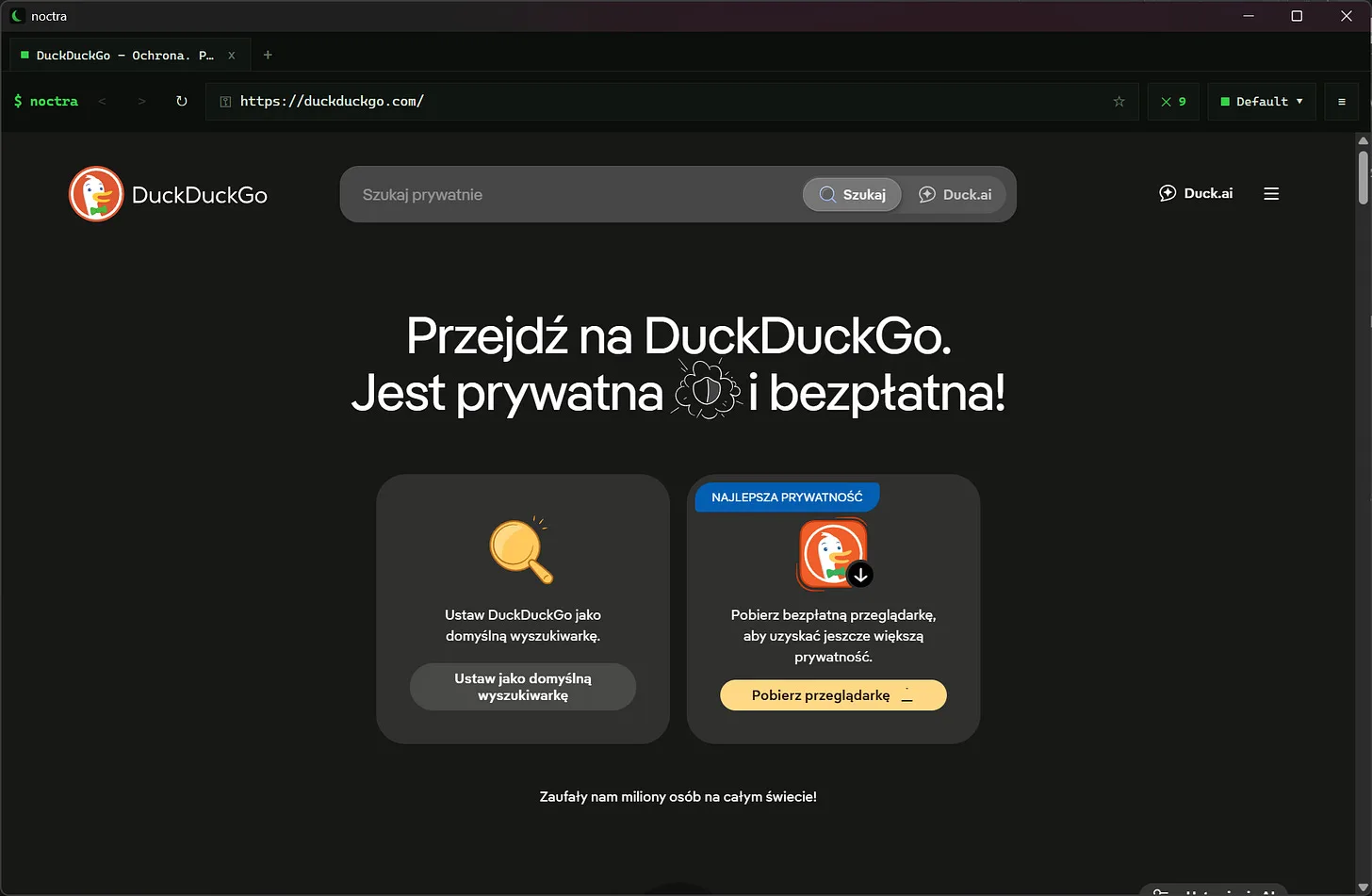Click the Pobierz przeglądarkę button
Viewport: 1372px width, 896px height.
click(x=833, y=695)
